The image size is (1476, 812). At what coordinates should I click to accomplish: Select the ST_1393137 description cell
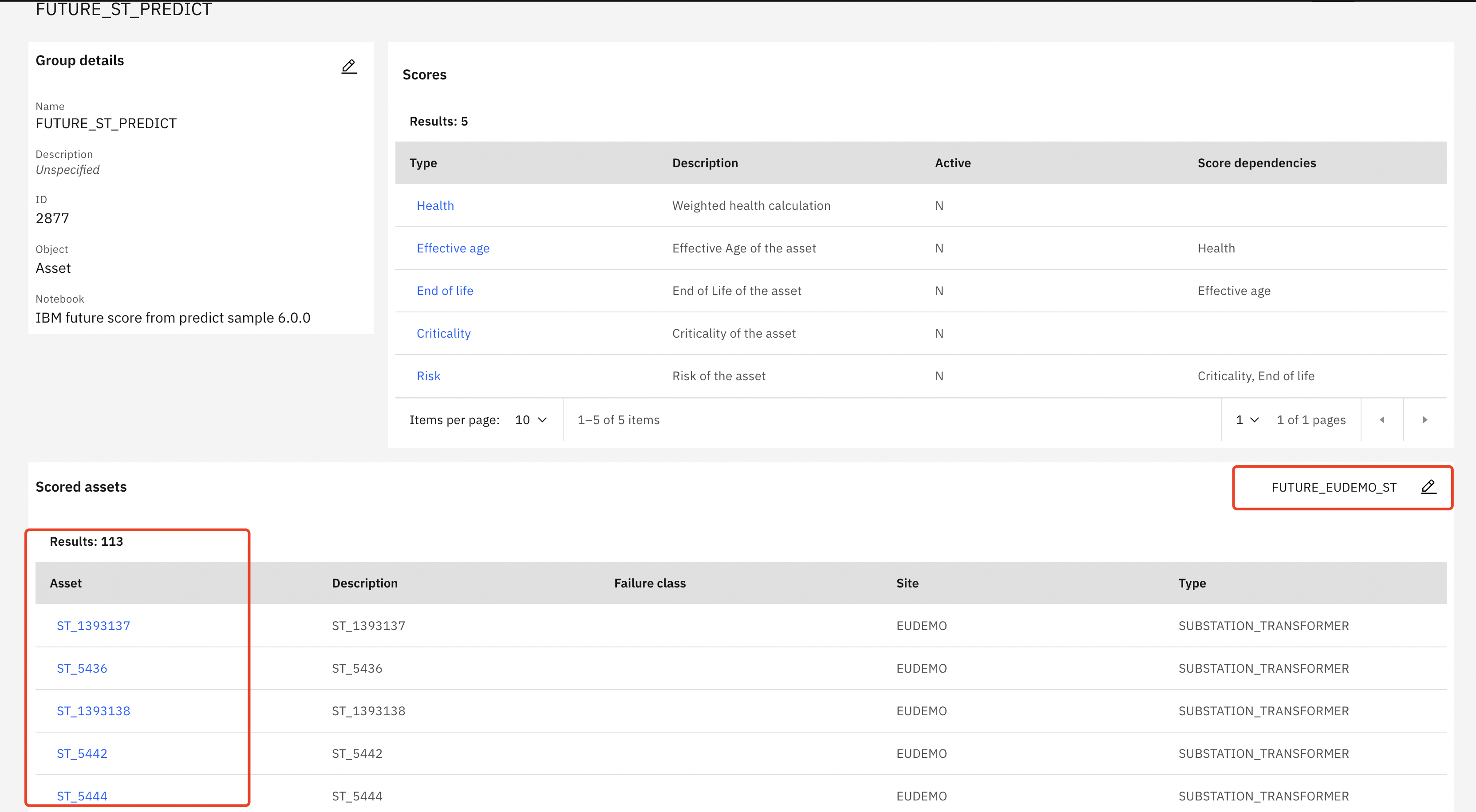(x=368, y=626)
